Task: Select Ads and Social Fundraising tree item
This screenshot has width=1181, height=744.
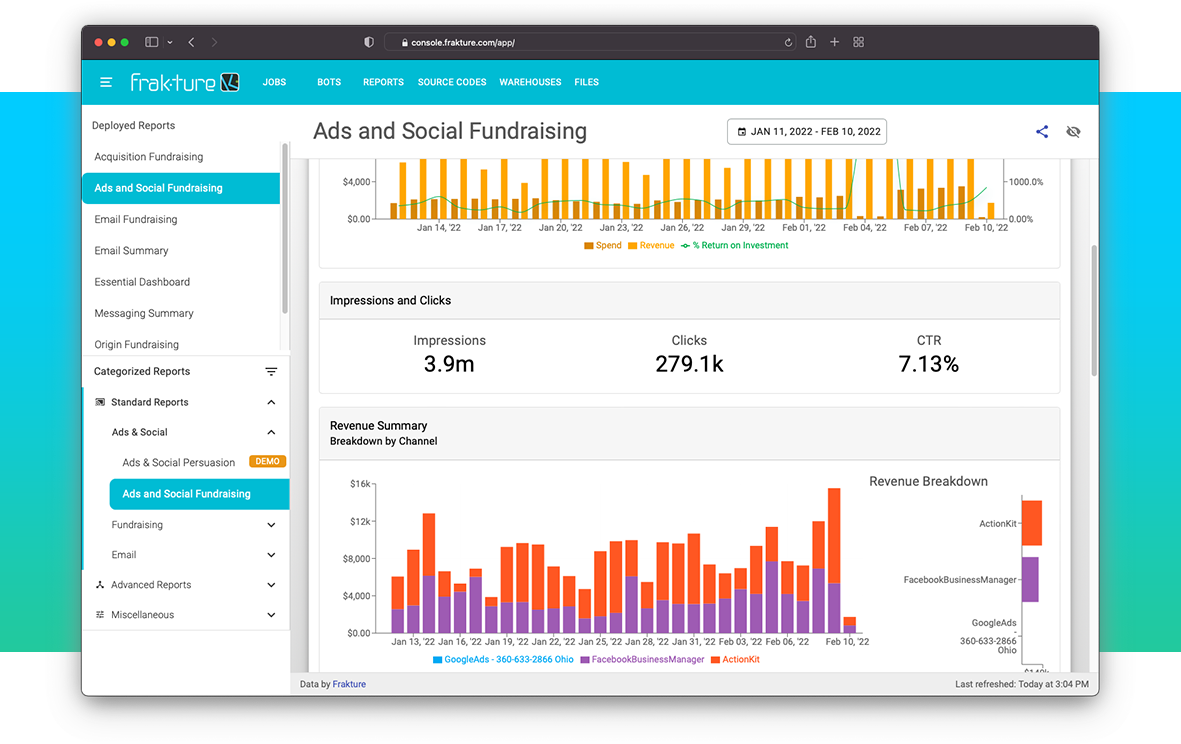Action: pyautogui.click(x=200, y=494)
